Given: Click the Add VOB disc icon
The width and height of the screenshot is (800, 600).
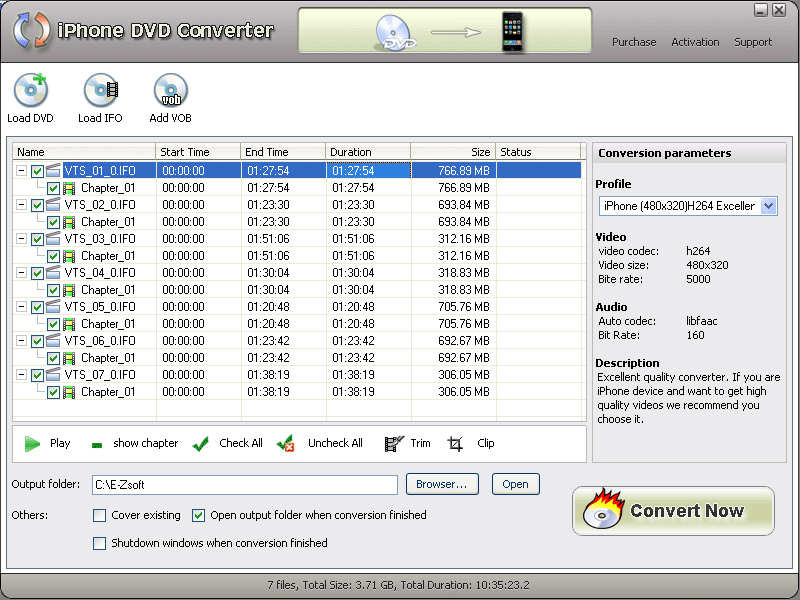Looking at the screenshot, I should (170, 90).
